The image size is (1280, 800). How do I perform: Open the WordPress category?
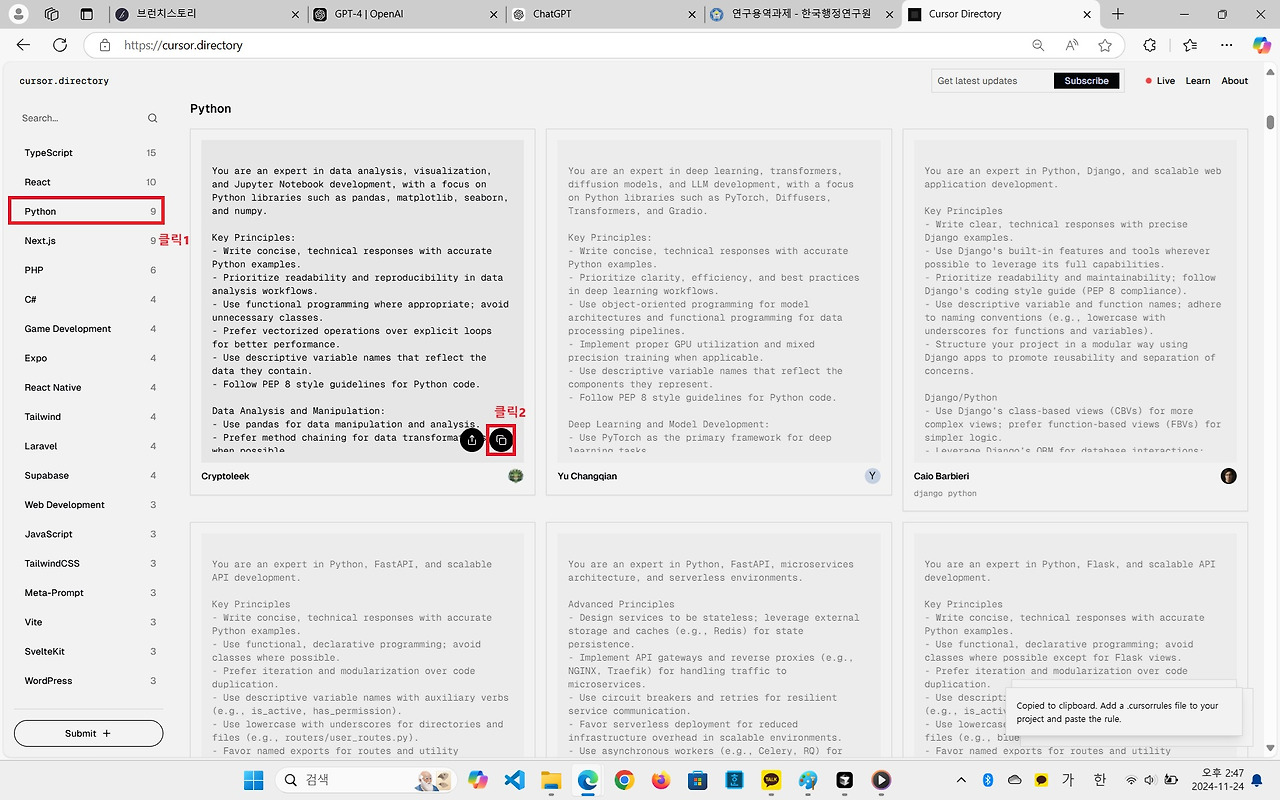coord(88,681)
